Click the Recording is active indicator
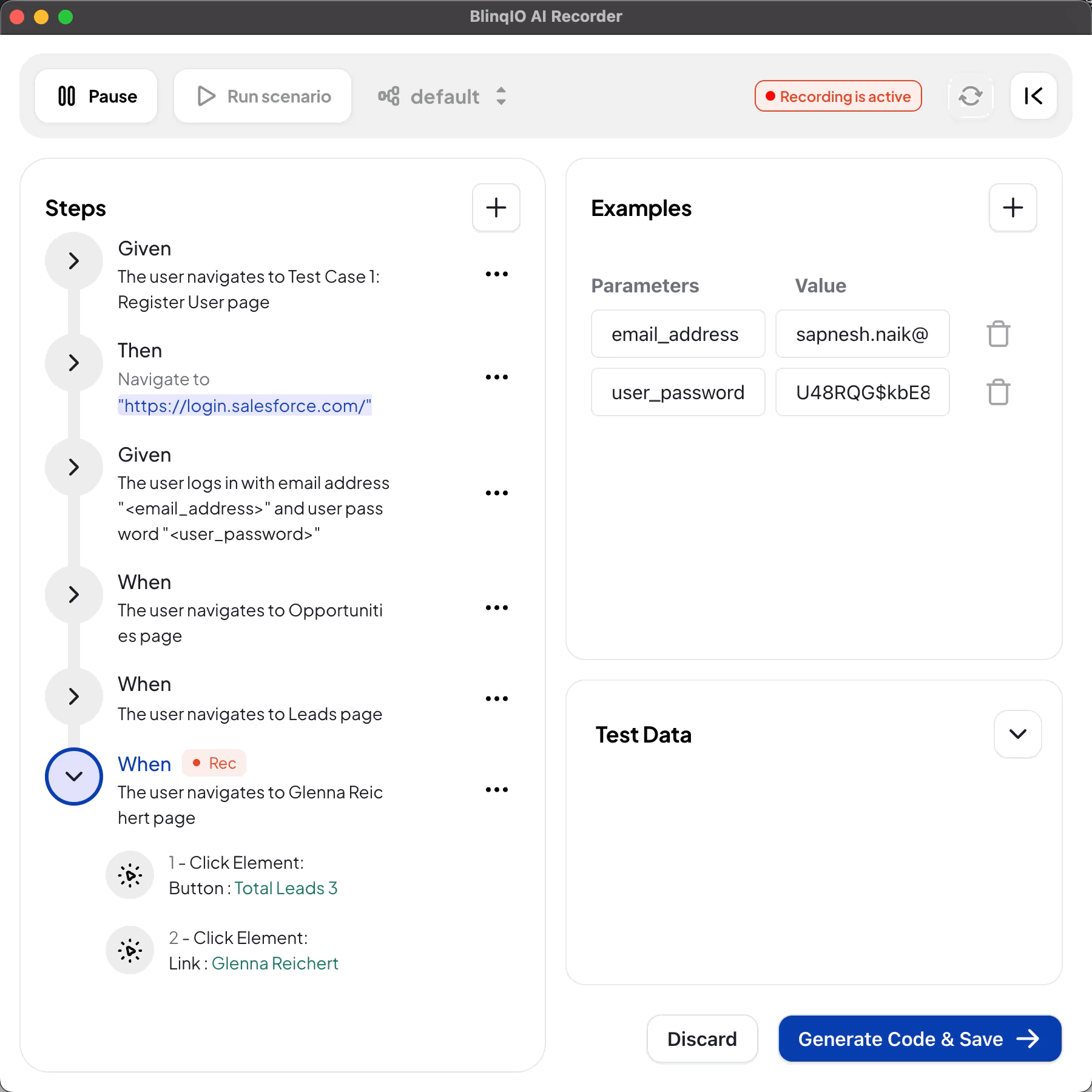The width and height of the screenshot is (1092, 1092). click(838, 96)
